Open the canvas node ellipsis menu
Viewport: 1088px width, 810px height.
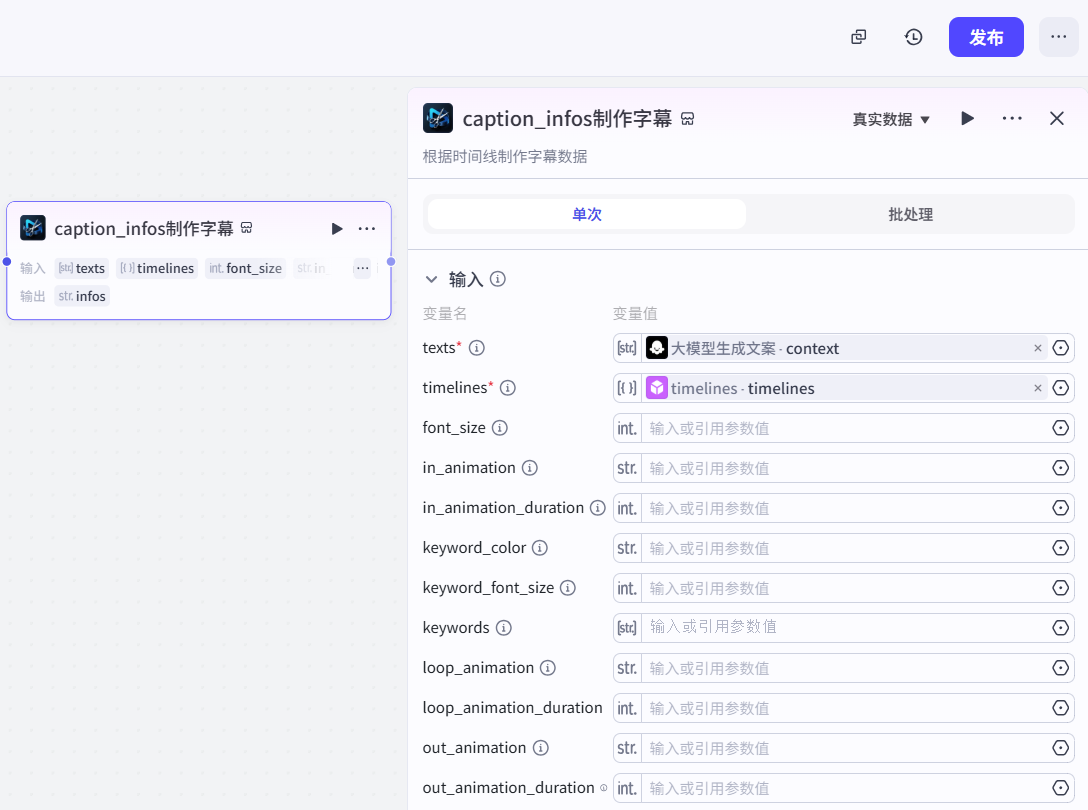point(367,228)
